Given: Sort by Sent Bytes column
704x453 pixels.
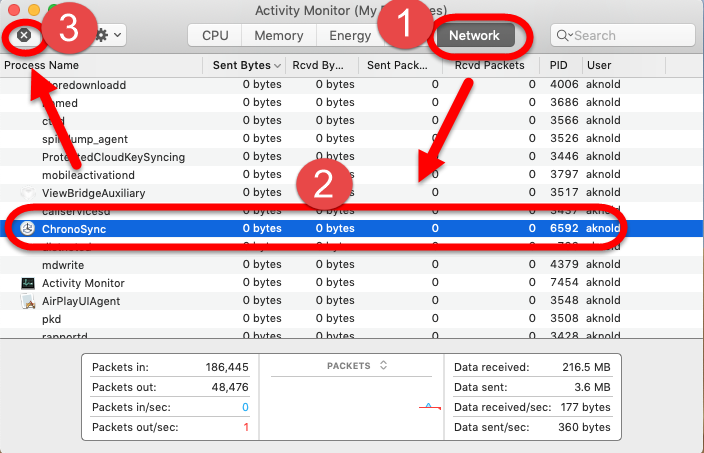Looking at the screenshot, I should (x=242, y=65).
